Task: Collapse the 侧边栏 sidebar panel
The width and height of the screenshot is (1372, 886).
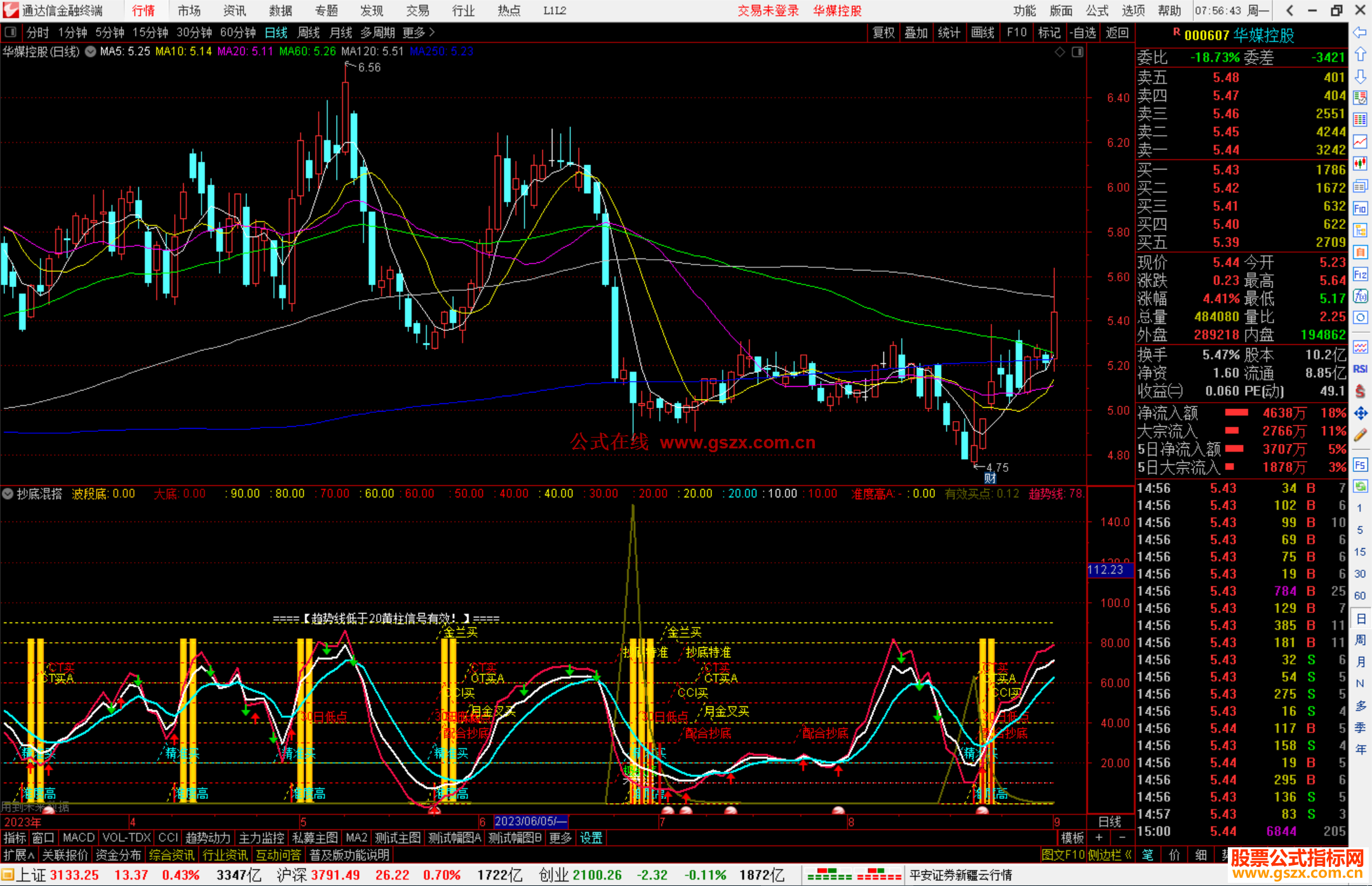Action: [1110, 855]
